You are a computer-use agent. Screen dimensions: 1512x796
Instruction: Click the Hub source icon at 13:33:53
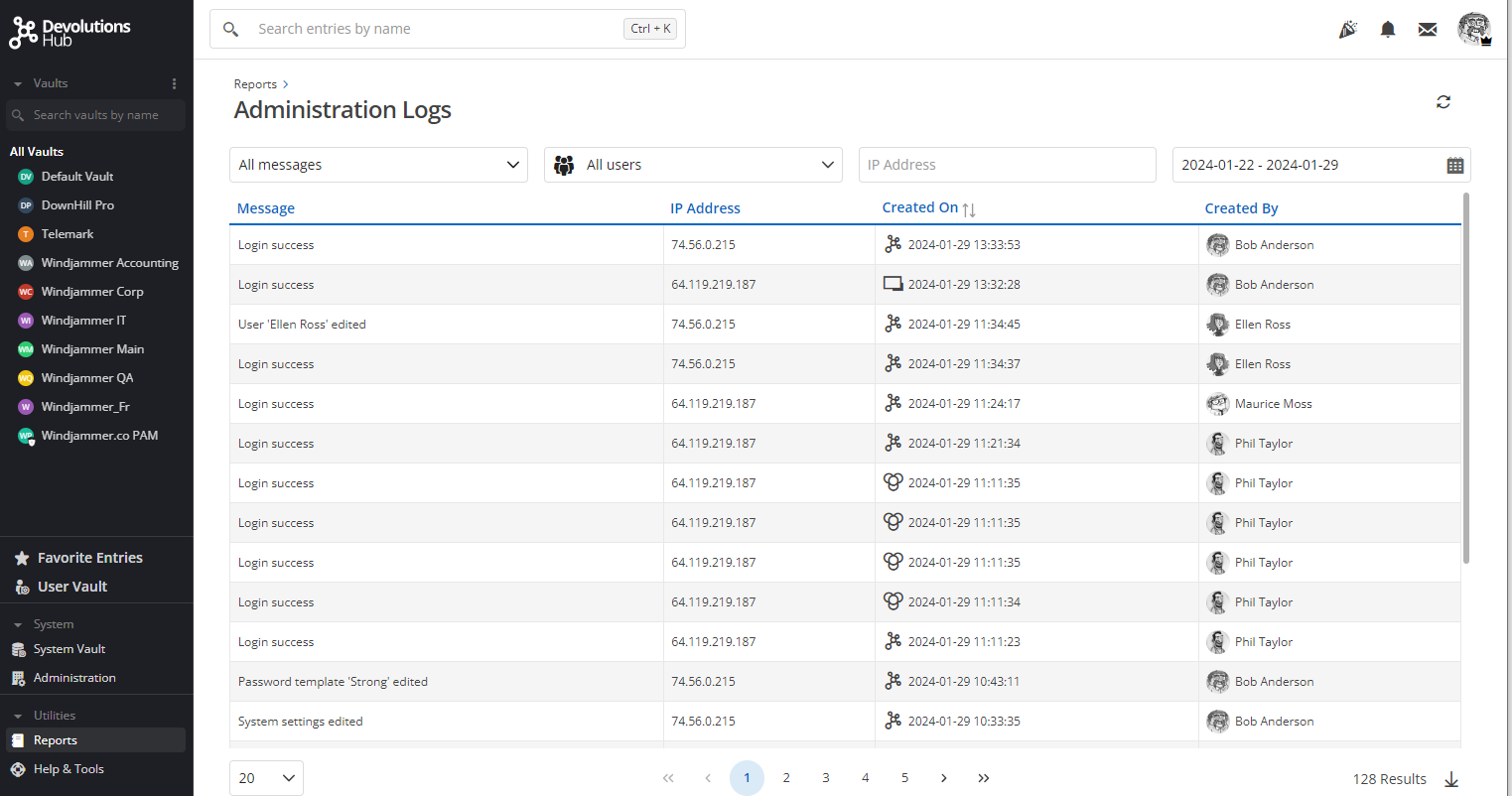[x=893, y=244]
